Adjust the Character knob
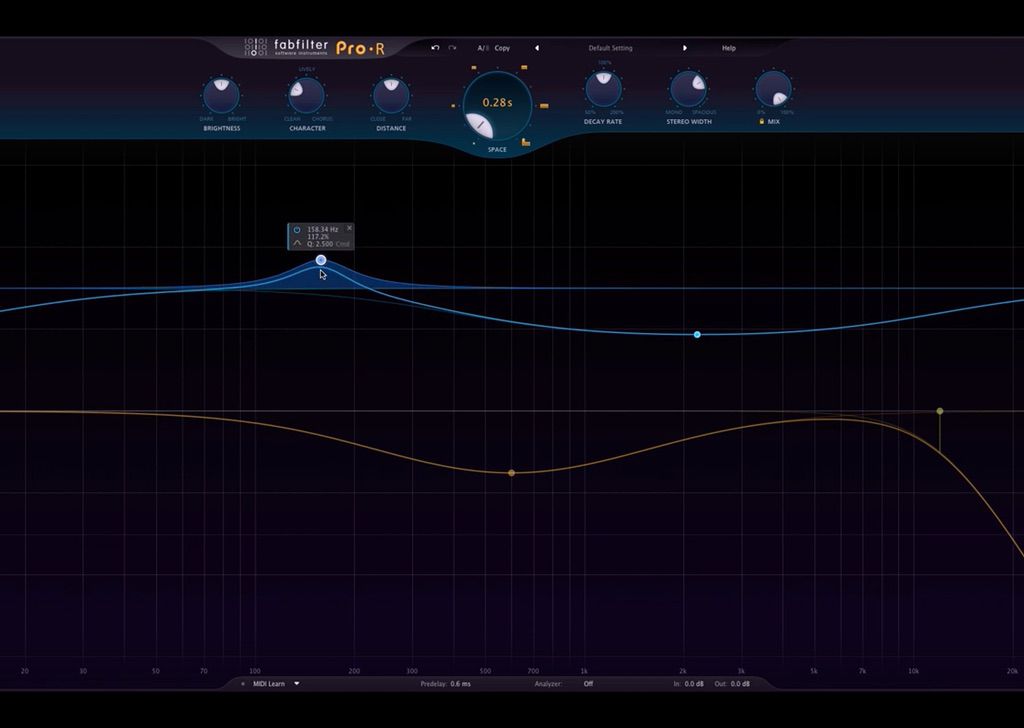This screenshot has width=1024, height=728. pos(306,96)
